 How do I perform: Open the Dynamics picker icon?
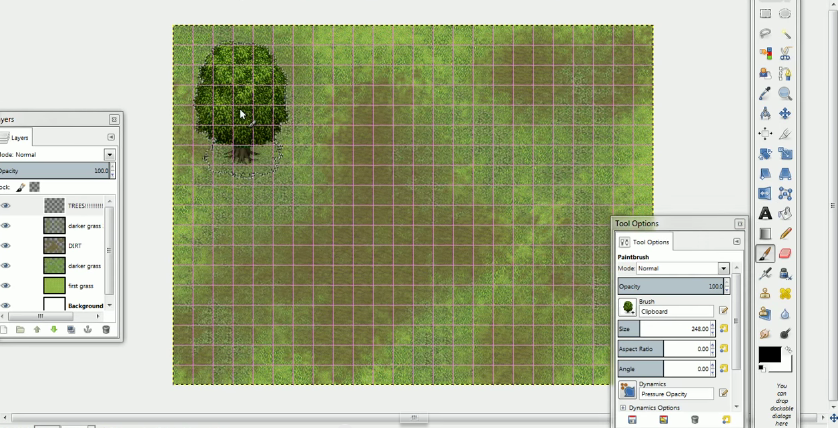(627, 390)
